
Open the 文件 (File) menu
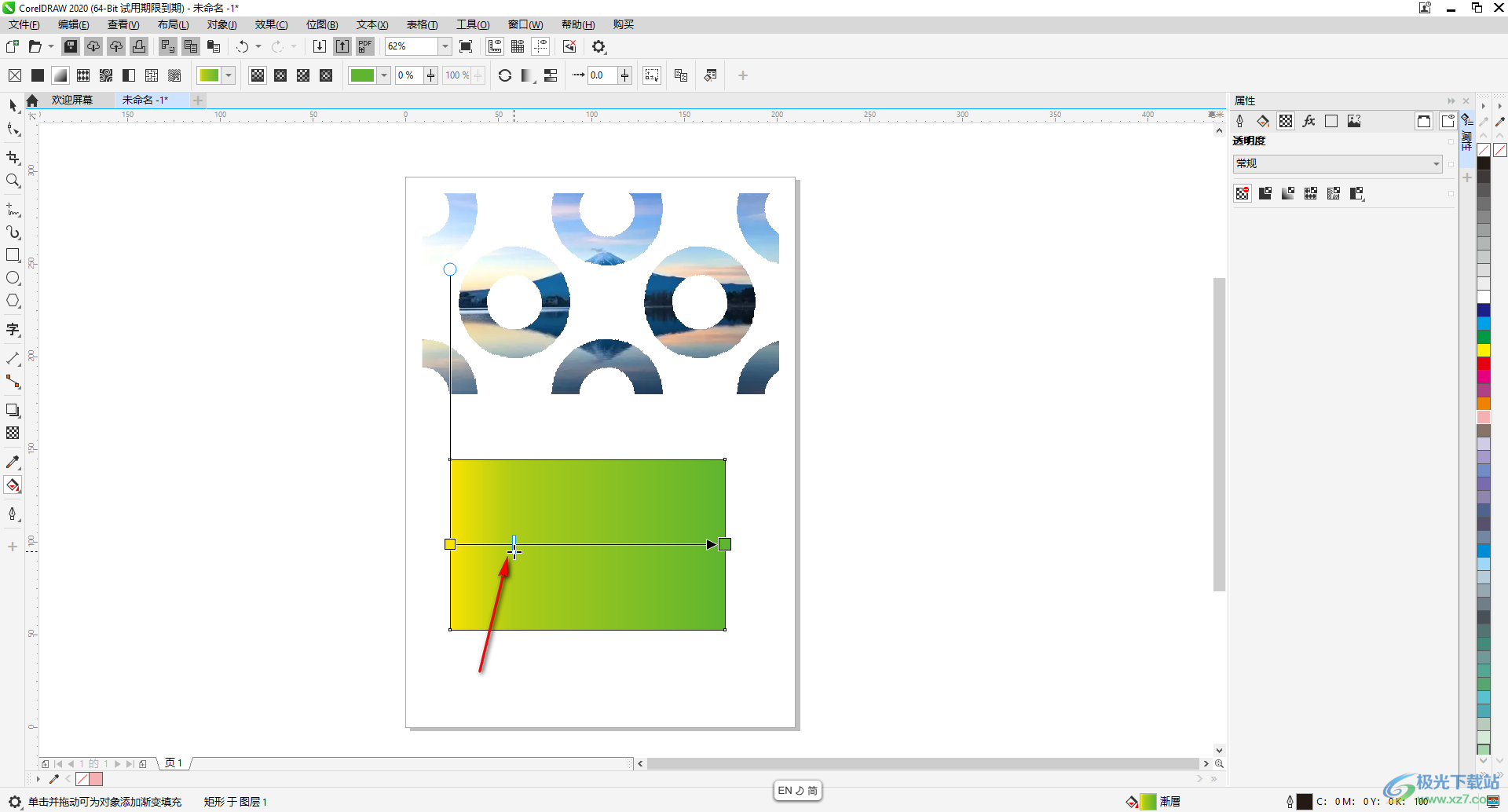pyautogui.click(x=24, y=24)
